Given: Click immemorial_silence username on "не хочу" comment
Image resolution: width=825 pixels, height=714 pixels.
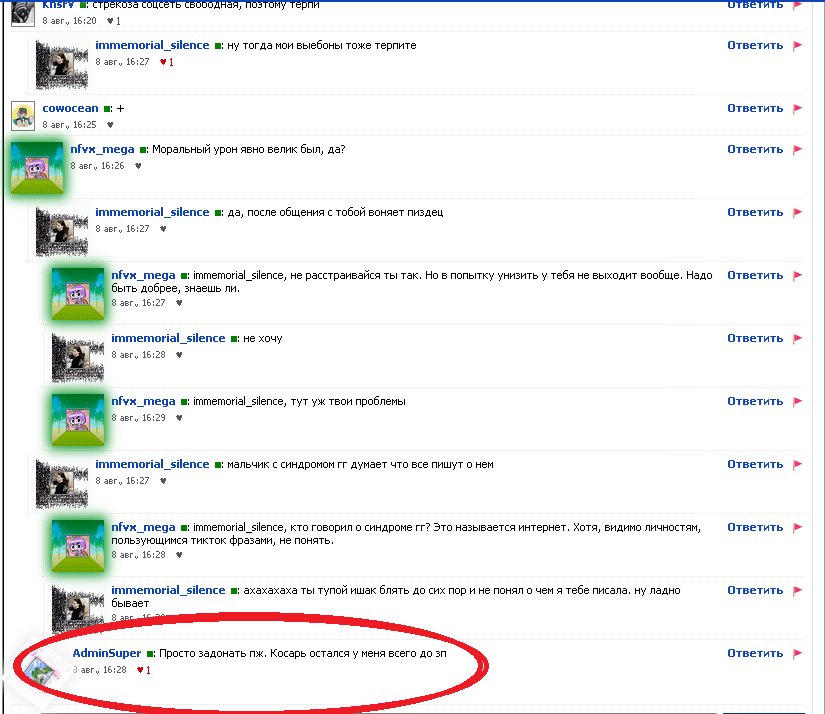Looking at the screenshot, I should 168,338.
